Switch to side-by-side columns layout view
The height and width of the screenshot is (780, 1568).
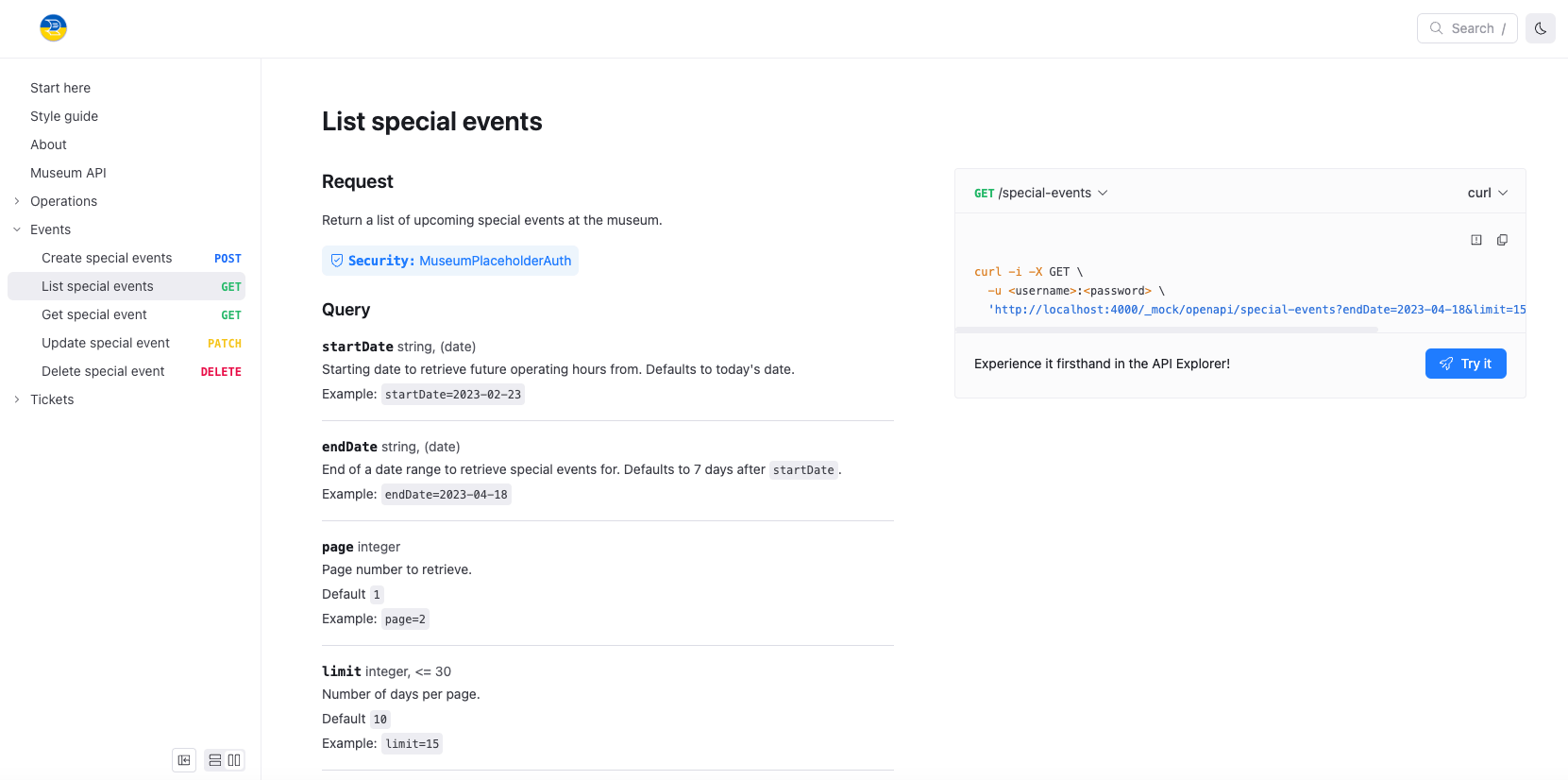pyautogui.click(x=234, y=760)
